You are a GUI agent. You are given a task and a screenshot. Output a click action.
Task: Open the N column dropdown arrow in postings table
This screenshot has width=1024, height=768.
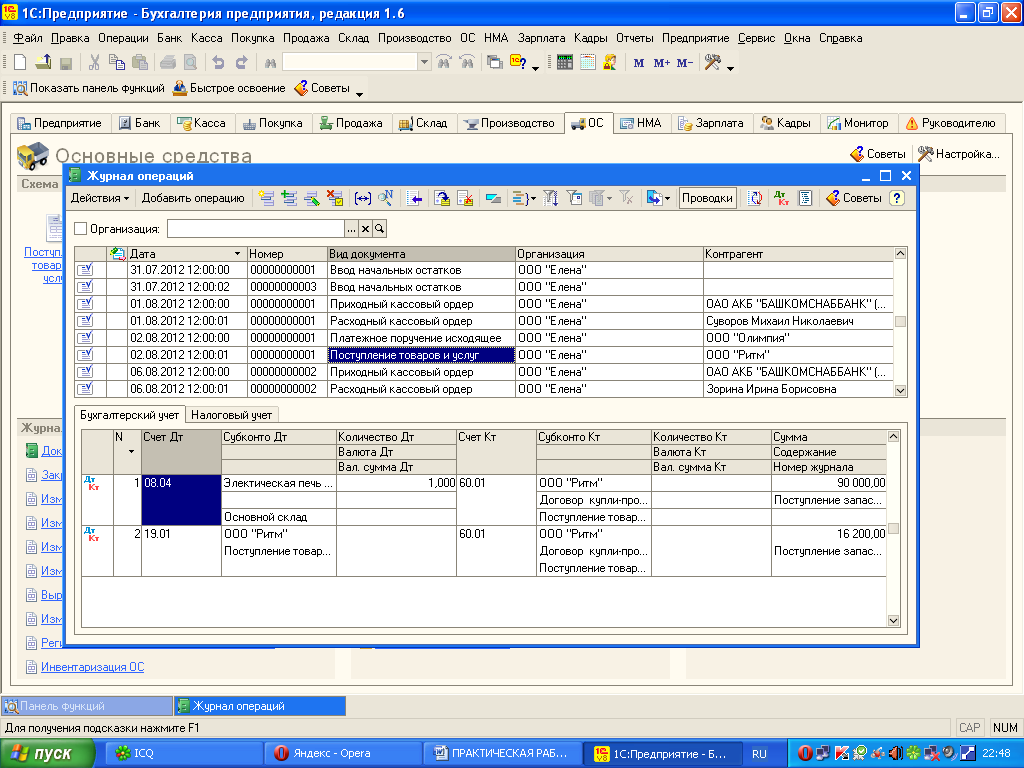click(x=131, y=451)
